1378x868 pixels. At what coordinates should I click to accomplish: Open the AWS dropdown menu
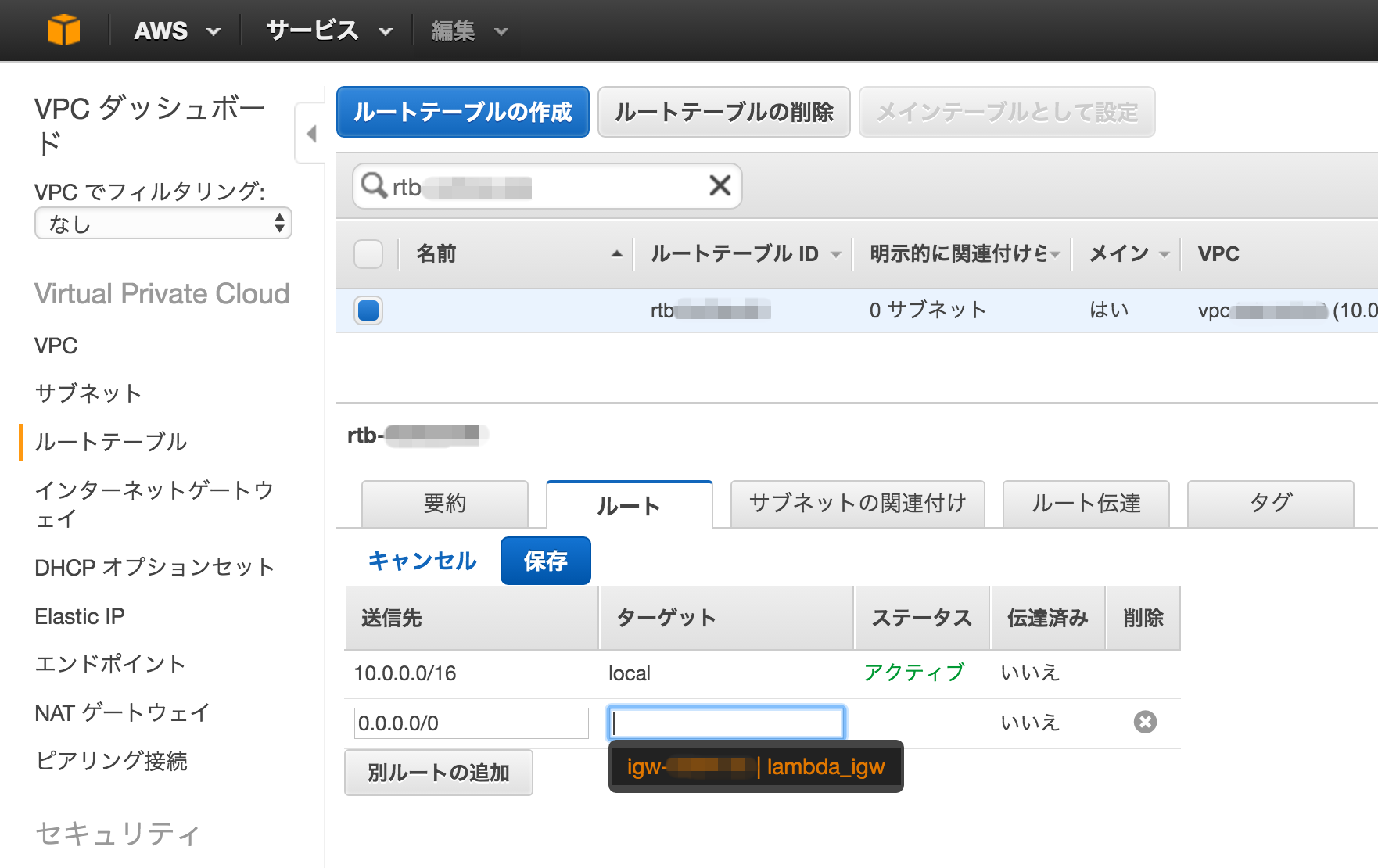(177, 30)
